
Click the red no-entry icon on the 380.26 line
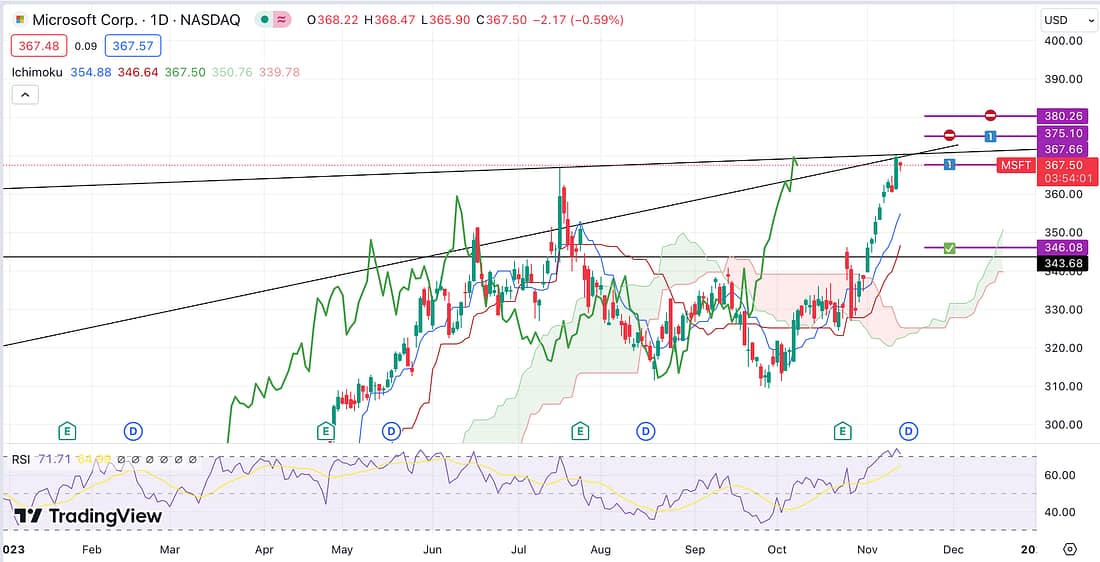[x=990, y=116]
